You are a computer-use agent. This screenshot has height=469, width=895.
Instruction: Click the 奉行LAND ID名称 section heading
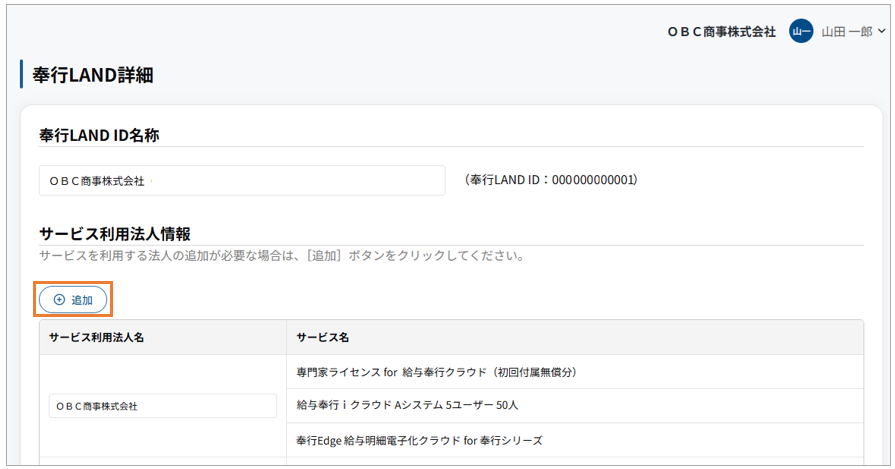coord(99,135)
